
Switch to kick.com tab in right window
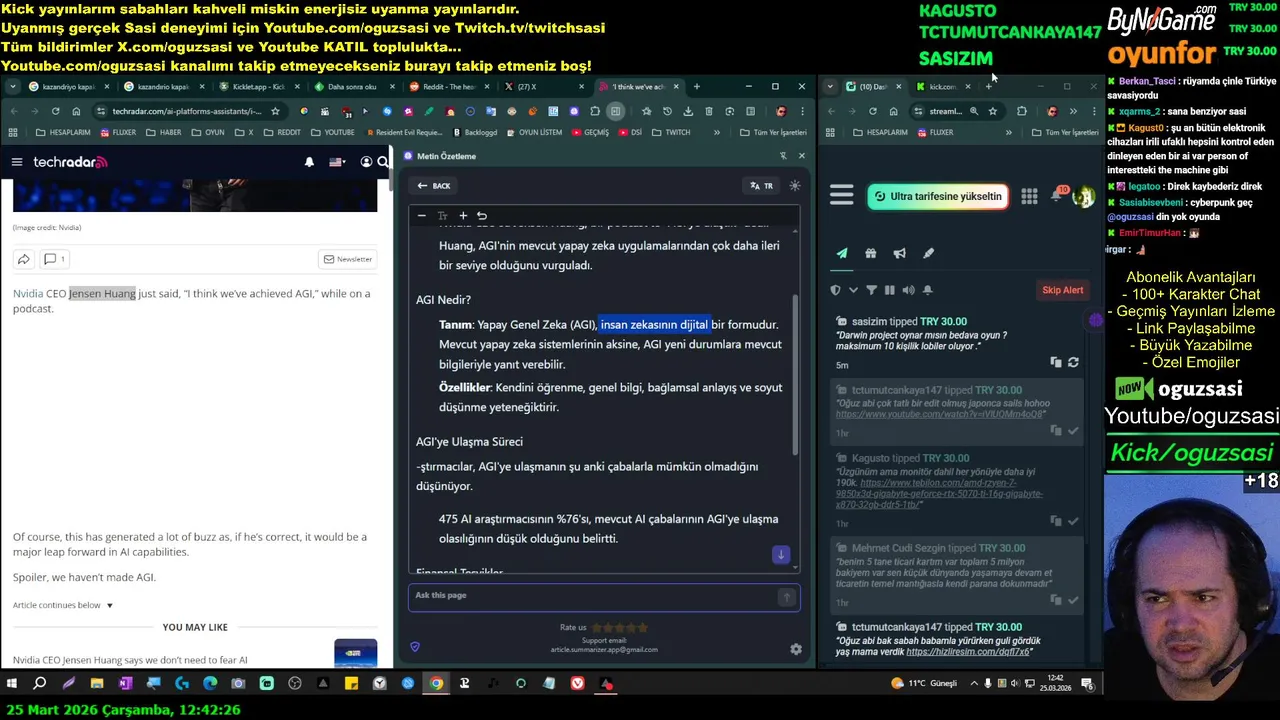pos(943,87)
